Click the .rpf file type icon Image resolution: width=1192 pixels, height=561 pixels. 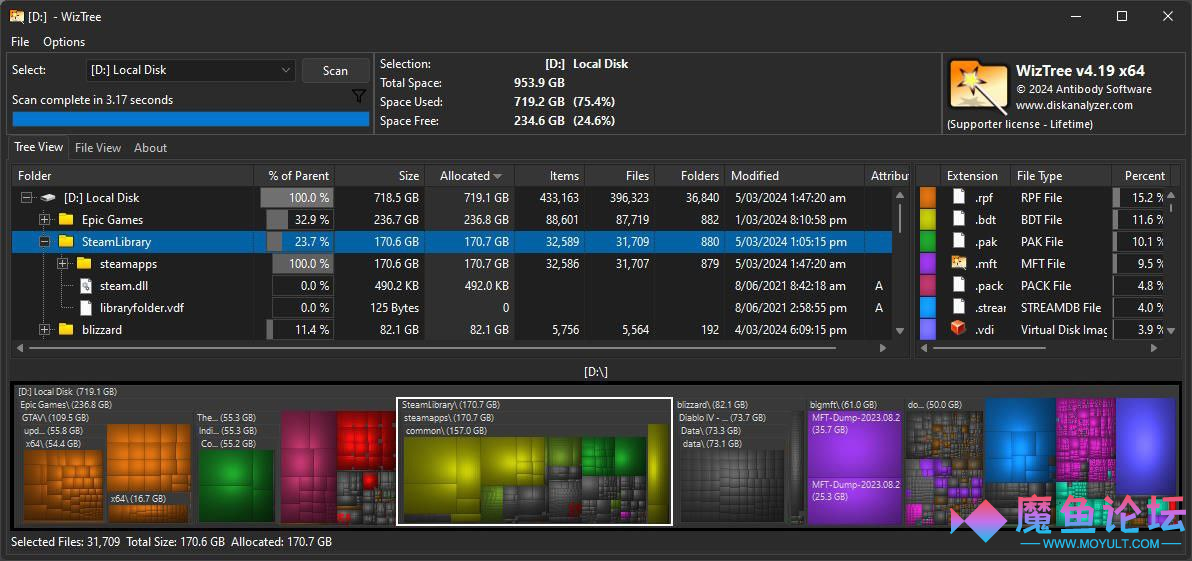[959, 198]
